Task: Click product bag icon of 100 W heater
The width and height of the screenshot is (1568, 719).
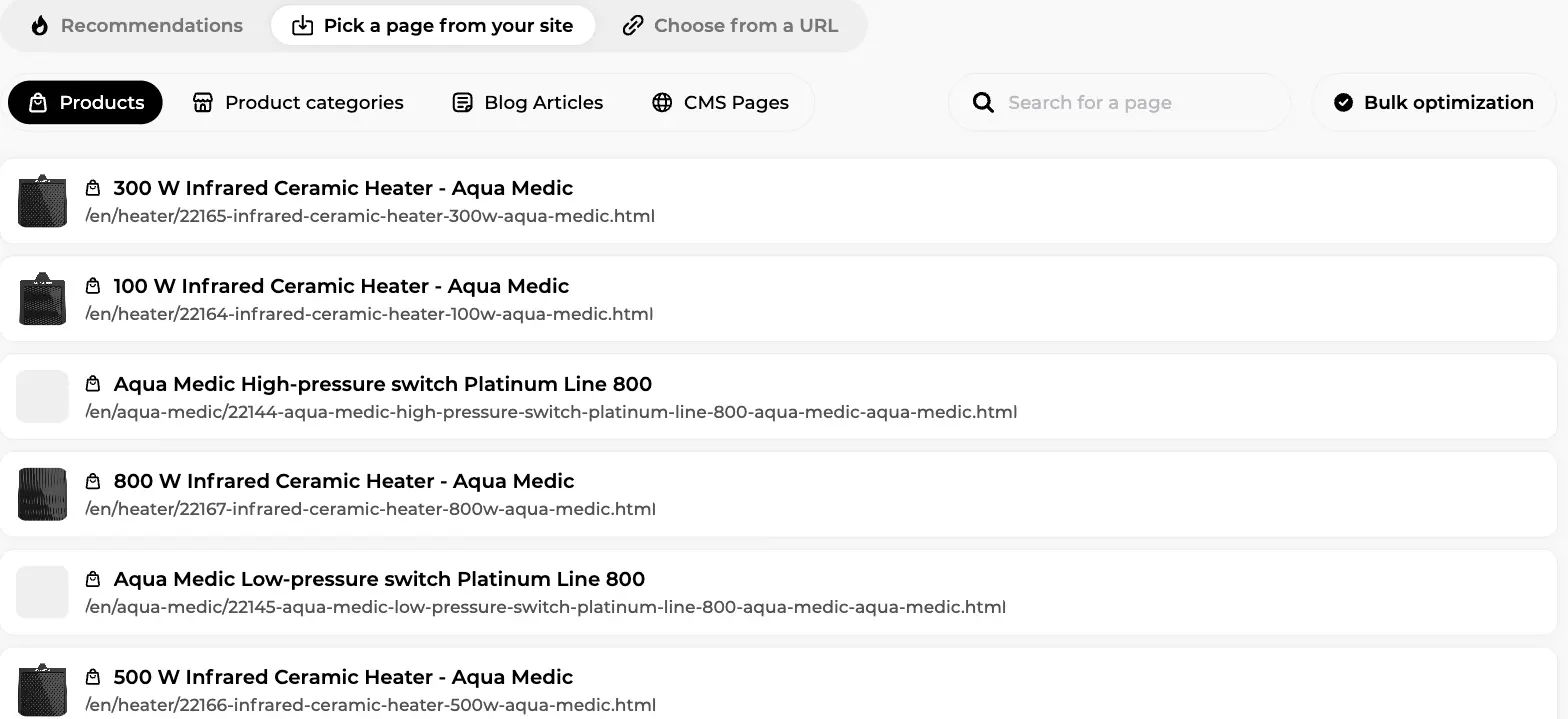Action: [x=93, y=286]
